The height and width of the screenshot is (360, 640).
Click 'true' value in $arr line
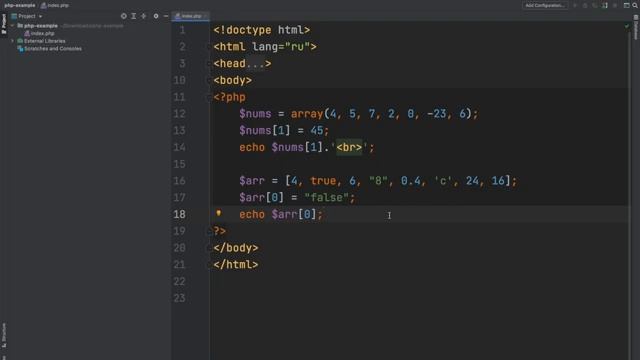click(x=323, y=181)
